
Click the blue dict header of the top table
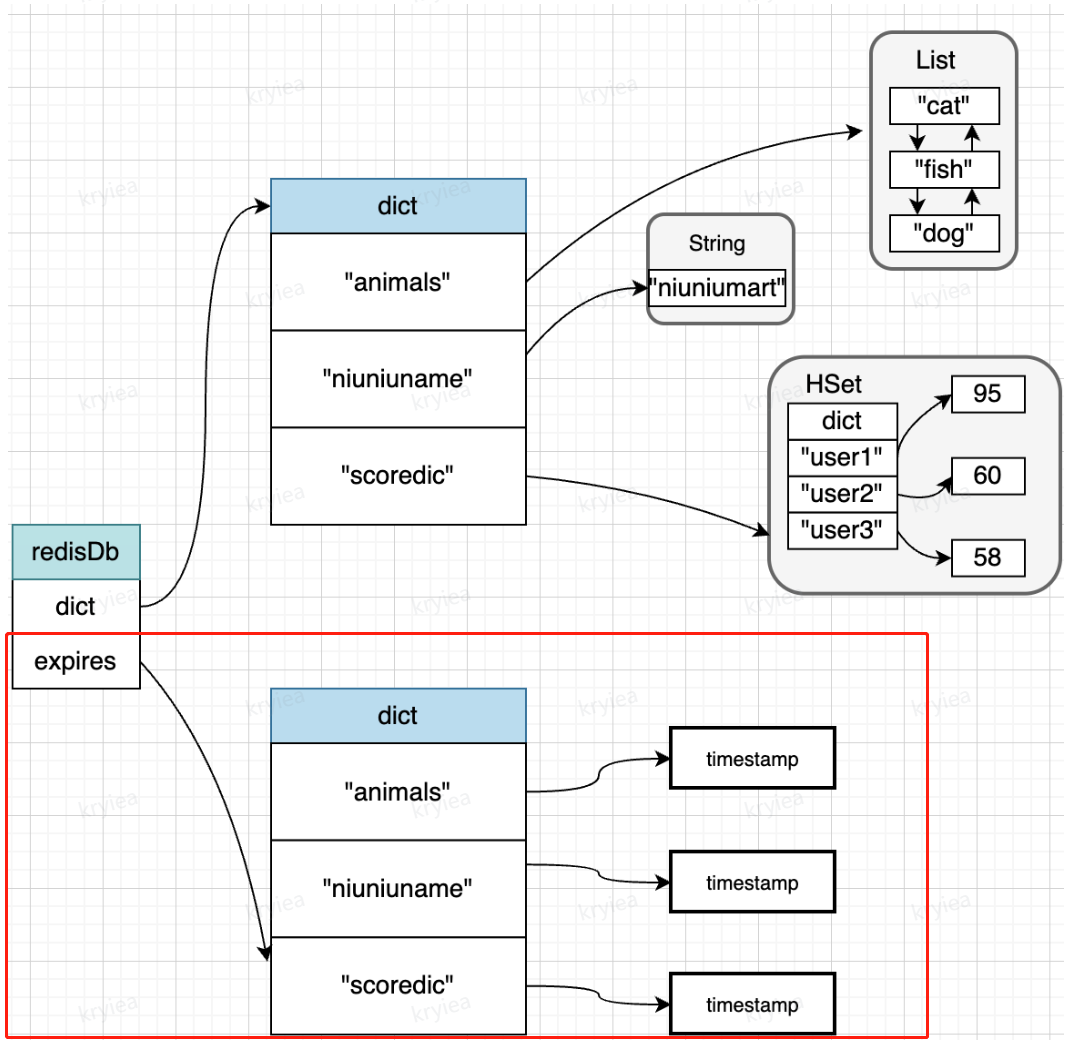[x=398, y=207]
